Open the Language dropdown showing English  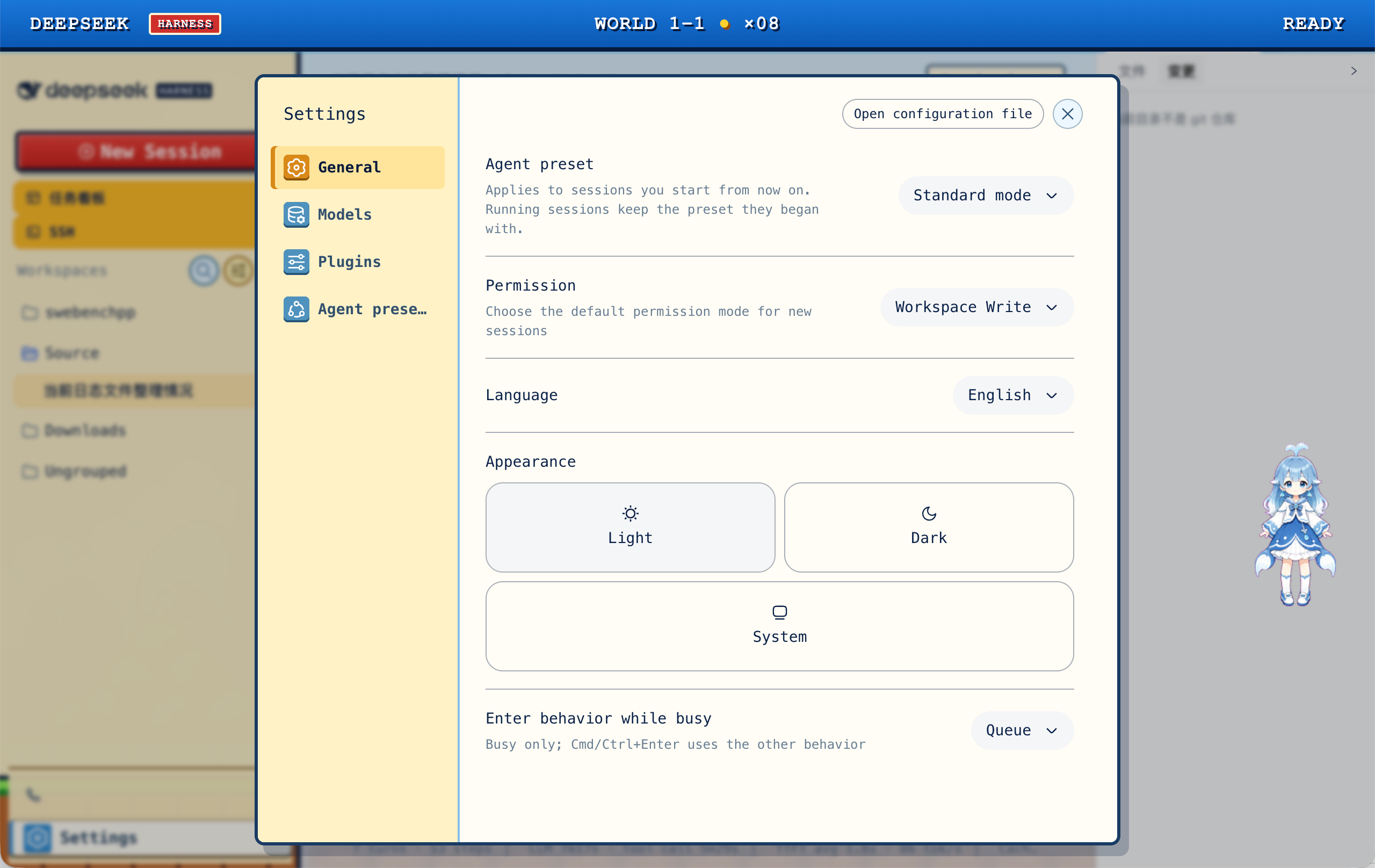[1013, 395]
